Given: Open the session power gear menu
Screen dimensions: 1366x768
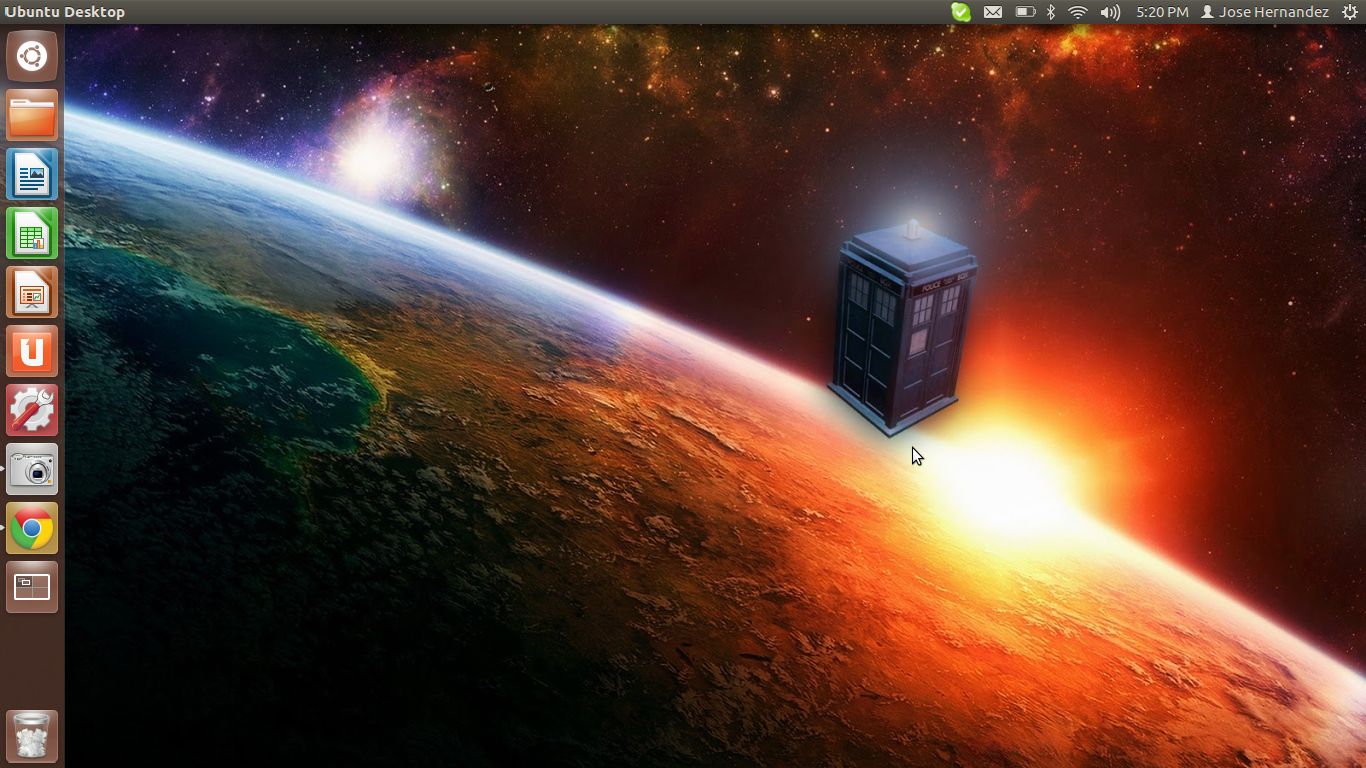Looking at the screenshot, I should (x=1349, y=12).
